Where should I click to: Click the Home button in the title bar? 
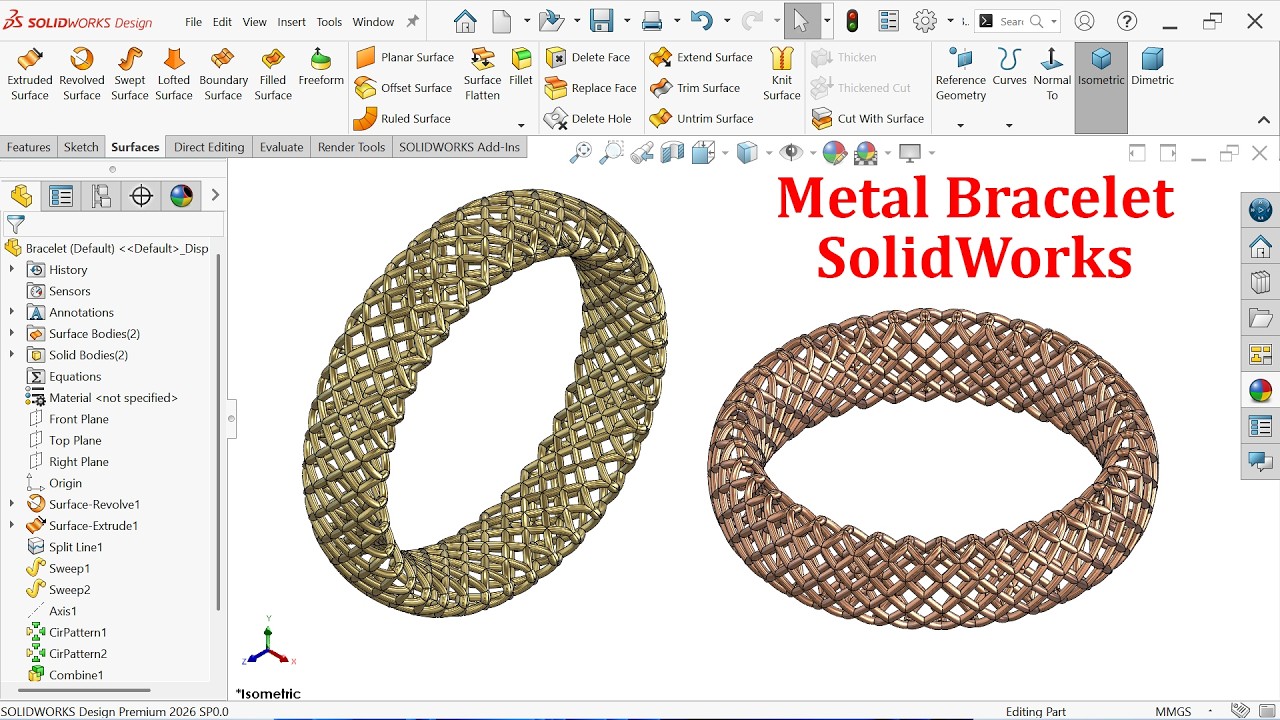[465, 21]
